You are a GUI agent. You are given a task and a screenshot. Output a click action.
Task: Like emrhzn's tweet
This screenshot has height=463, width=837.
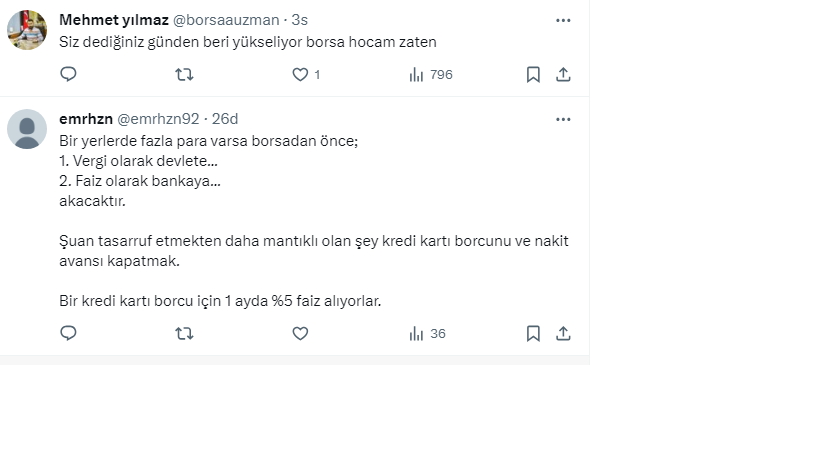coord(300,334)
